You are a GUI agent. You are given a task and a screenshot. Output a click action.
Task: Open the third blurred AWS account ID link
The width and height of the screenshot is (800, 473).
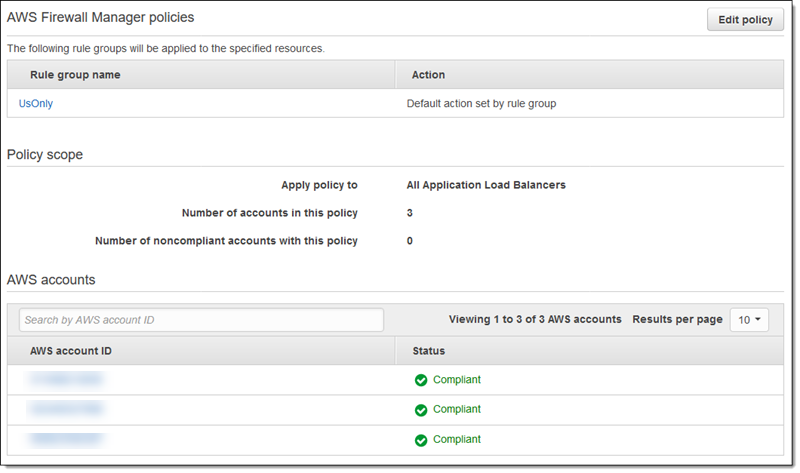pyautogui.click(x=66, y=439)
